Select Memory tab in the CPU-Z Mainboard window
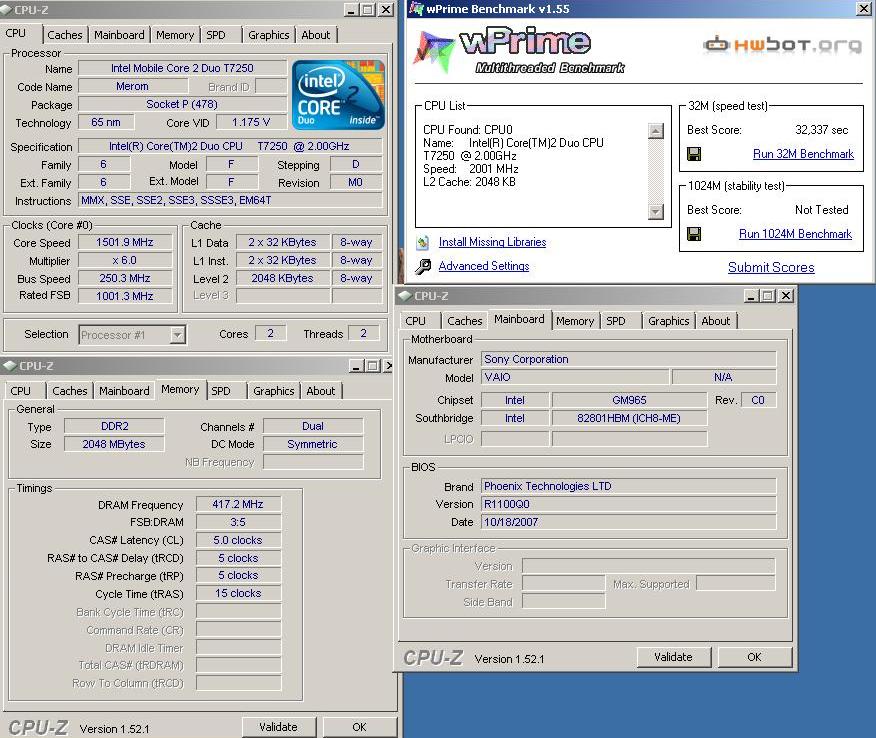 point(575,321)
